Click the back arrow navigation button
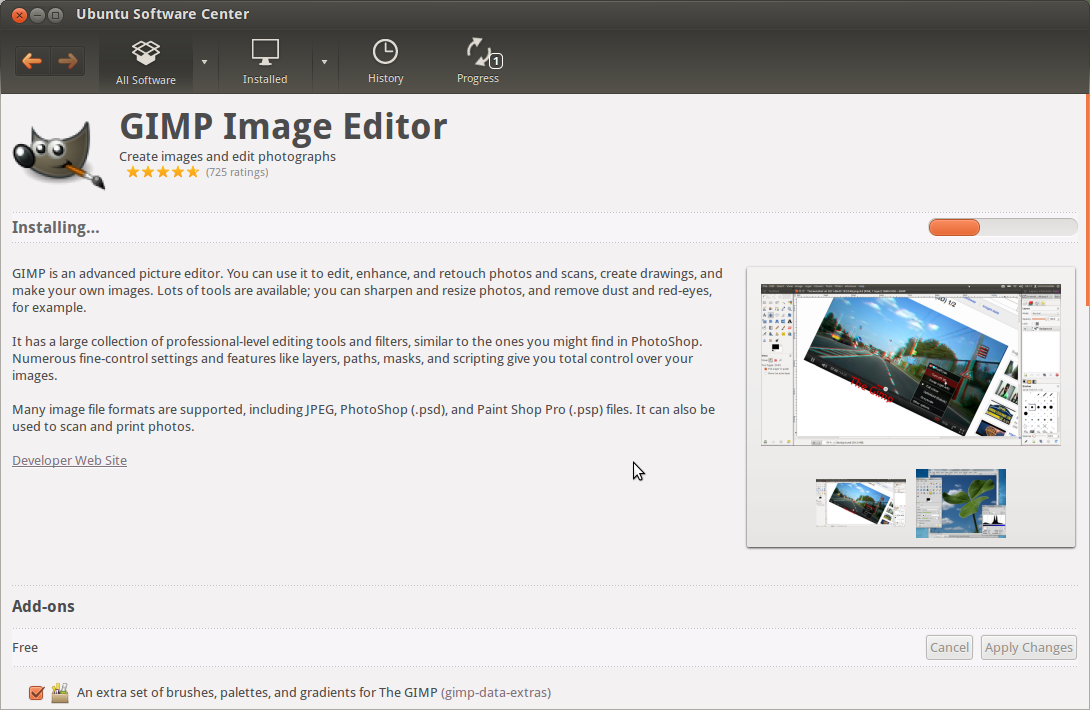This screenshot has width=1090, height=710. (x=32, y=61)
